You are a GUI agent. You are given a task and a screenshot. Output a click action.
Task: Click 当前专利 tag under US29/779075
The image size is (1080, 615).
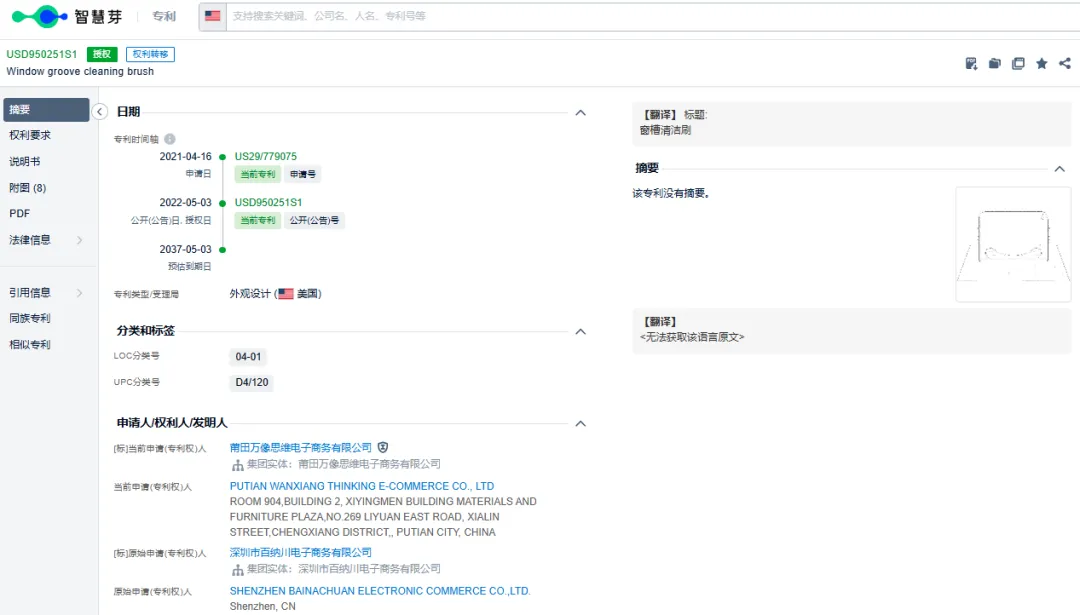(258, 174)
